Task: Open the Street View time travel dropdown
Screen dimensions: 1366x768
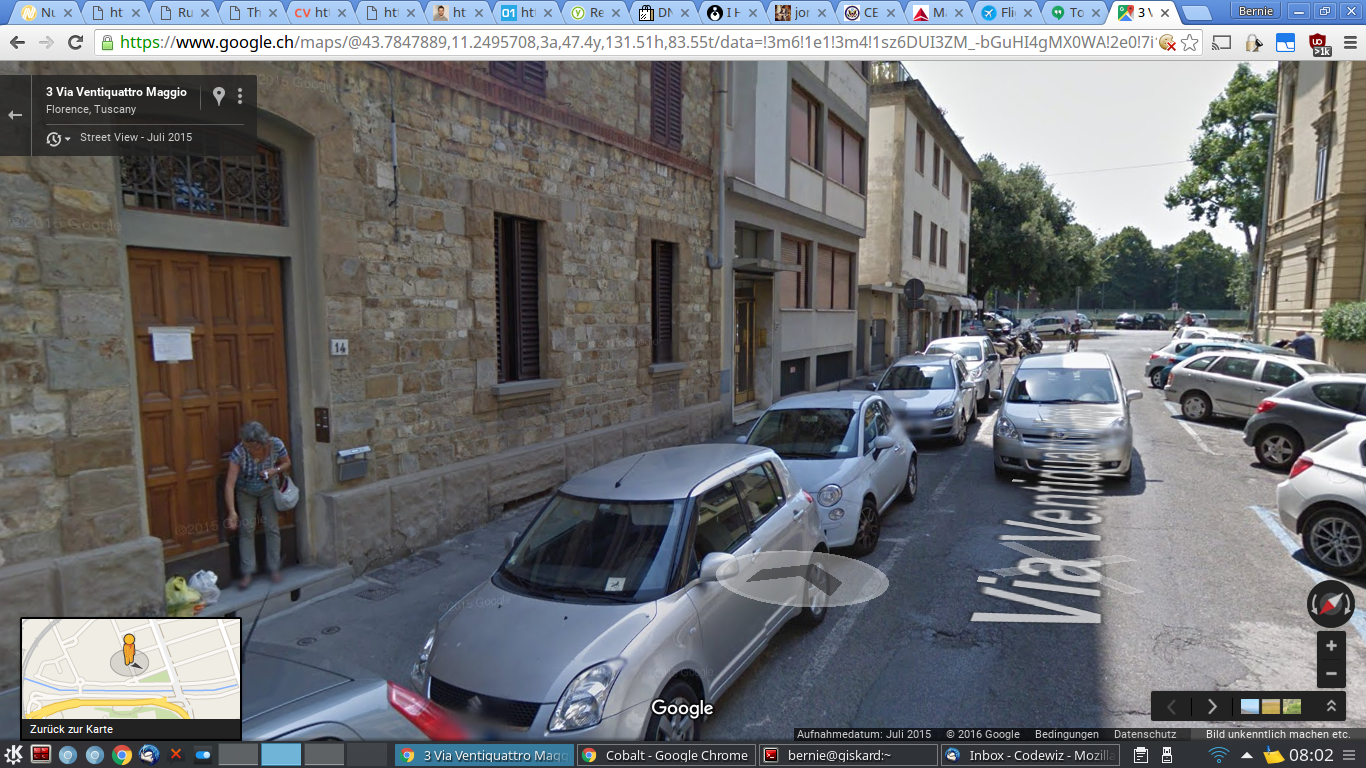Action: pyautogui.click(x=58, y=138)
